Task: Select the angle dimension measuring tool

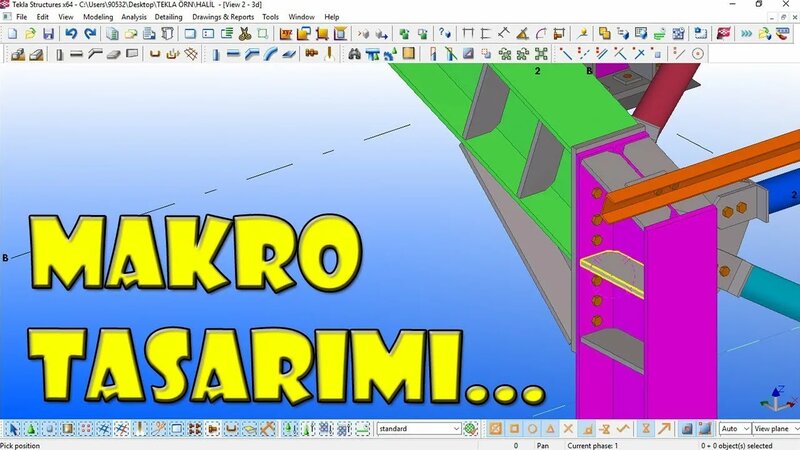Action: (x=522, y=34)
